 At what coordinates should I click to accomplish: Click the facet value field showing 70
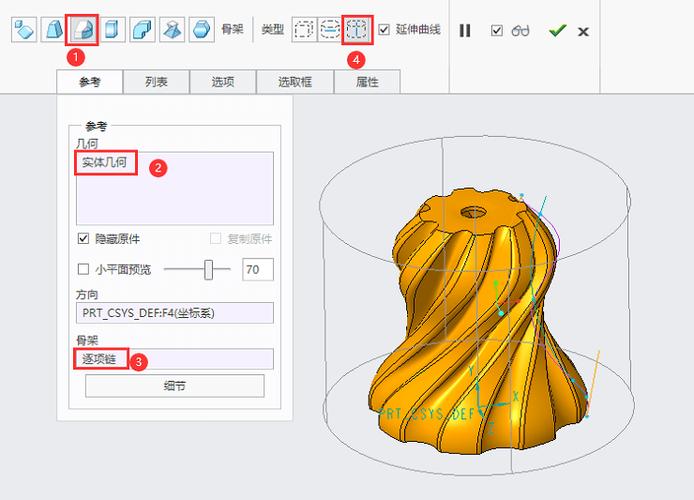[257, 269]
